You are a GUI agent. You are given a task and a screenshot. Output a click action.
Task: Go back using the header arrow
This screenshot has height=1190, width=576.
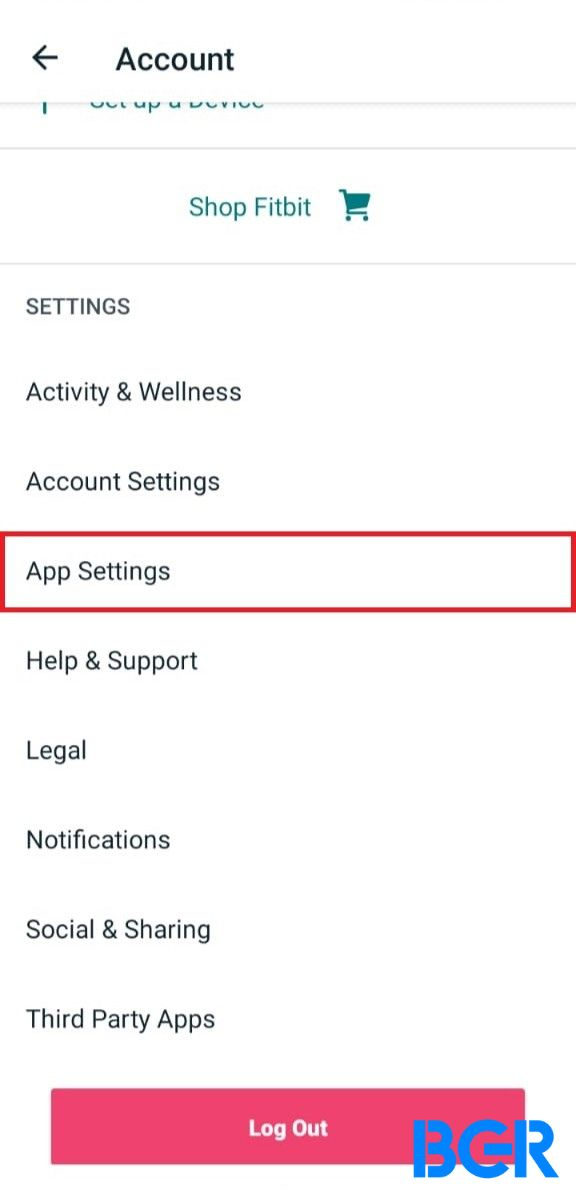click(x=45, y=58)
